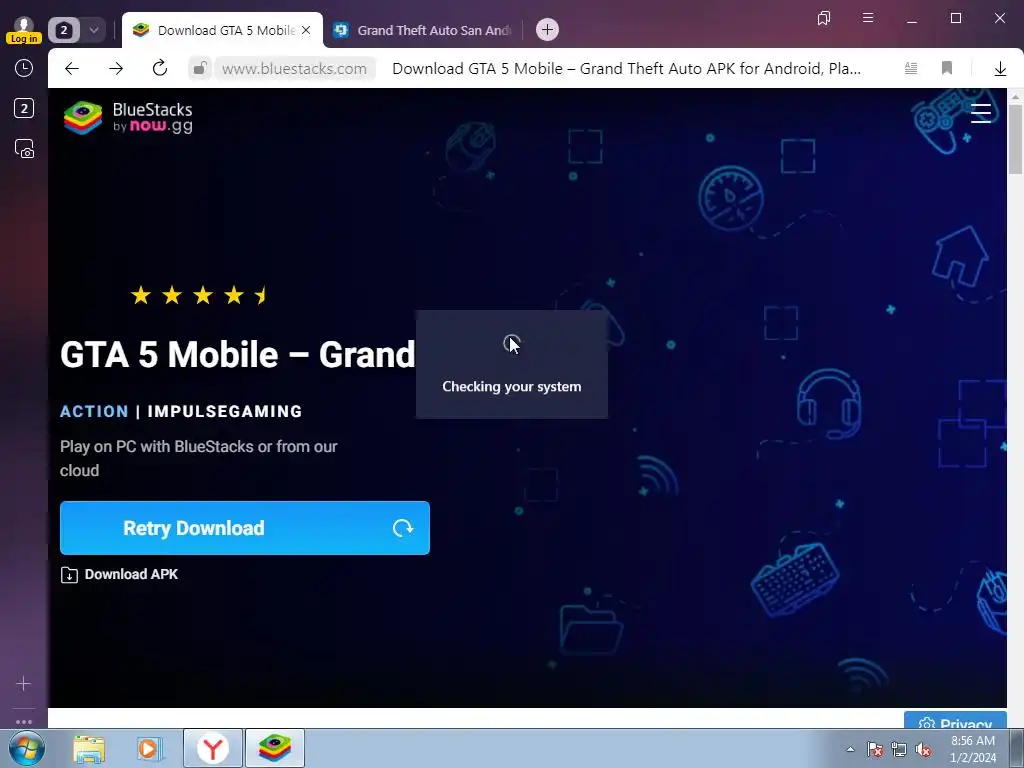Click the muted volume tray icon
The width and height of the screenshot is (1024, 768).
point(923,749)
